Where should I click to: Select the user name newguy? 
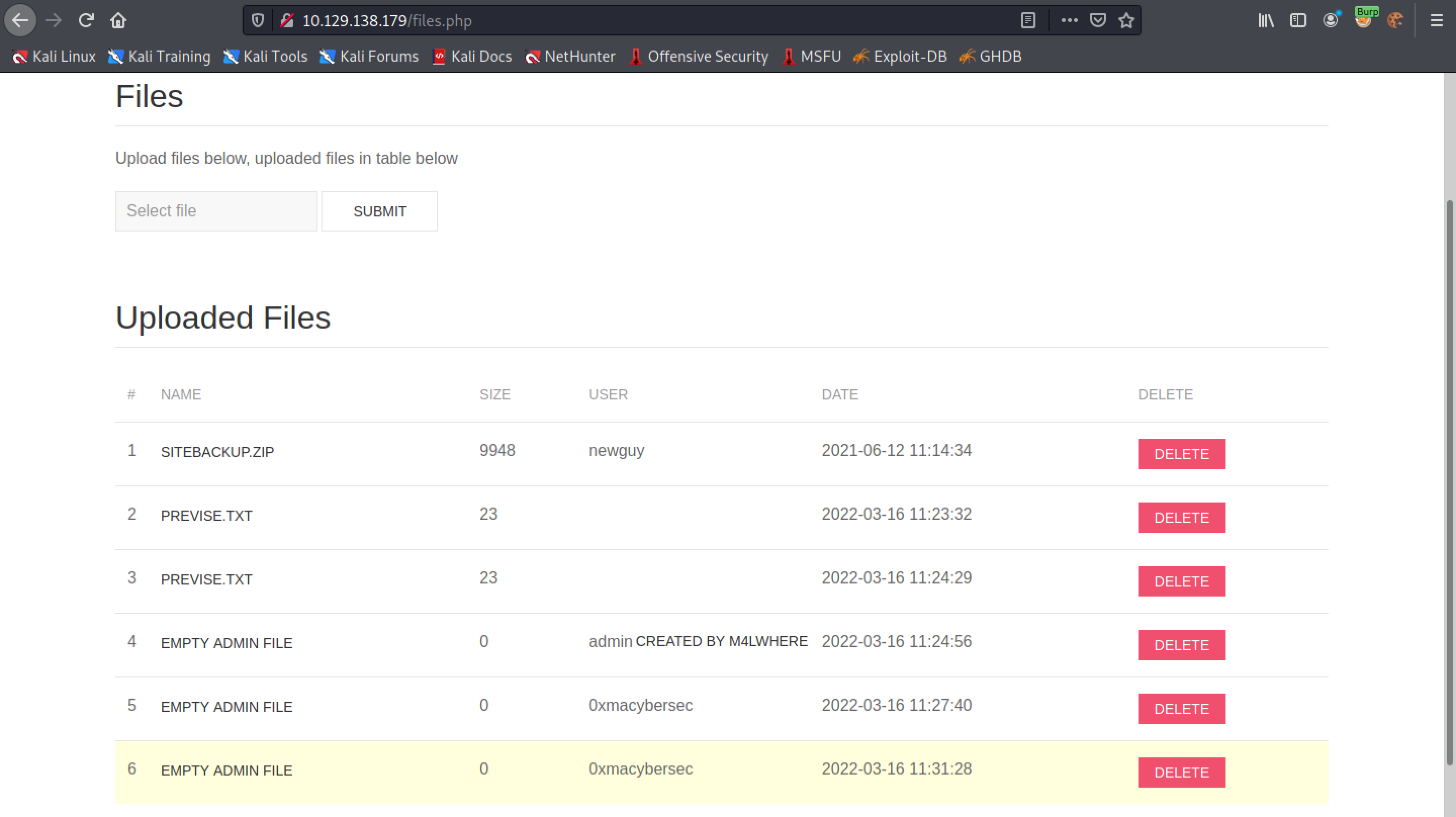[616, 450]
